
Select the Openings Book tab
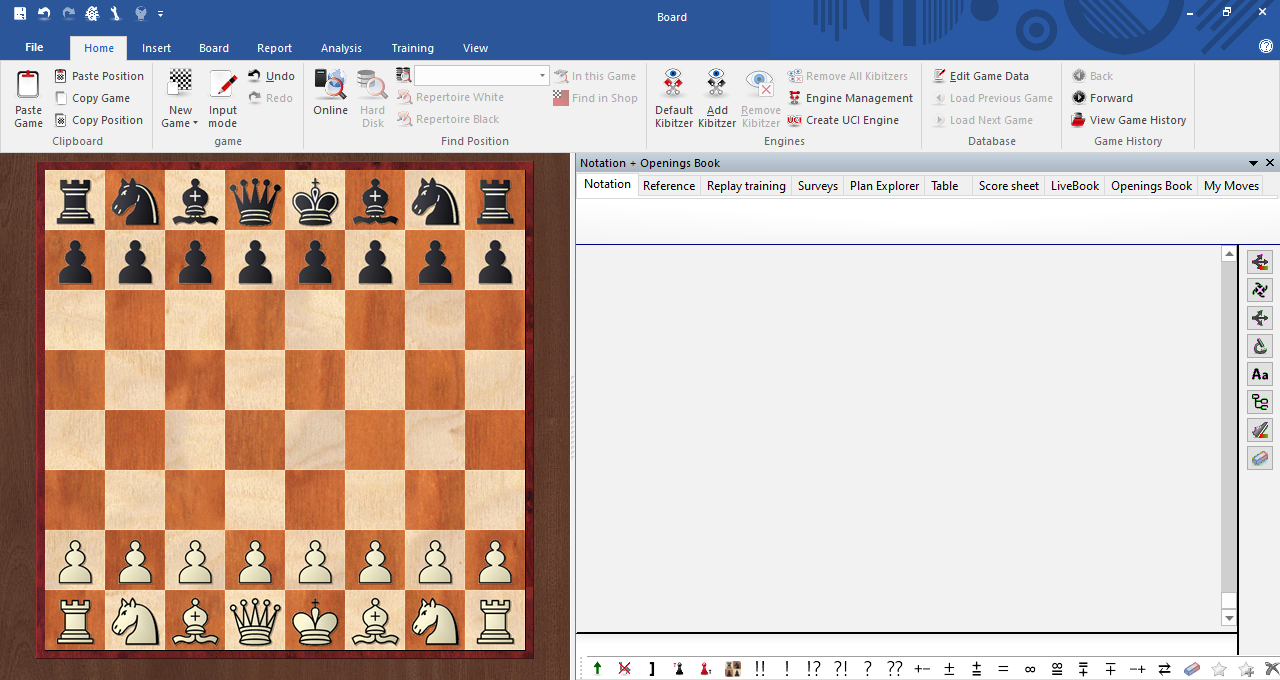point(1151,186)
